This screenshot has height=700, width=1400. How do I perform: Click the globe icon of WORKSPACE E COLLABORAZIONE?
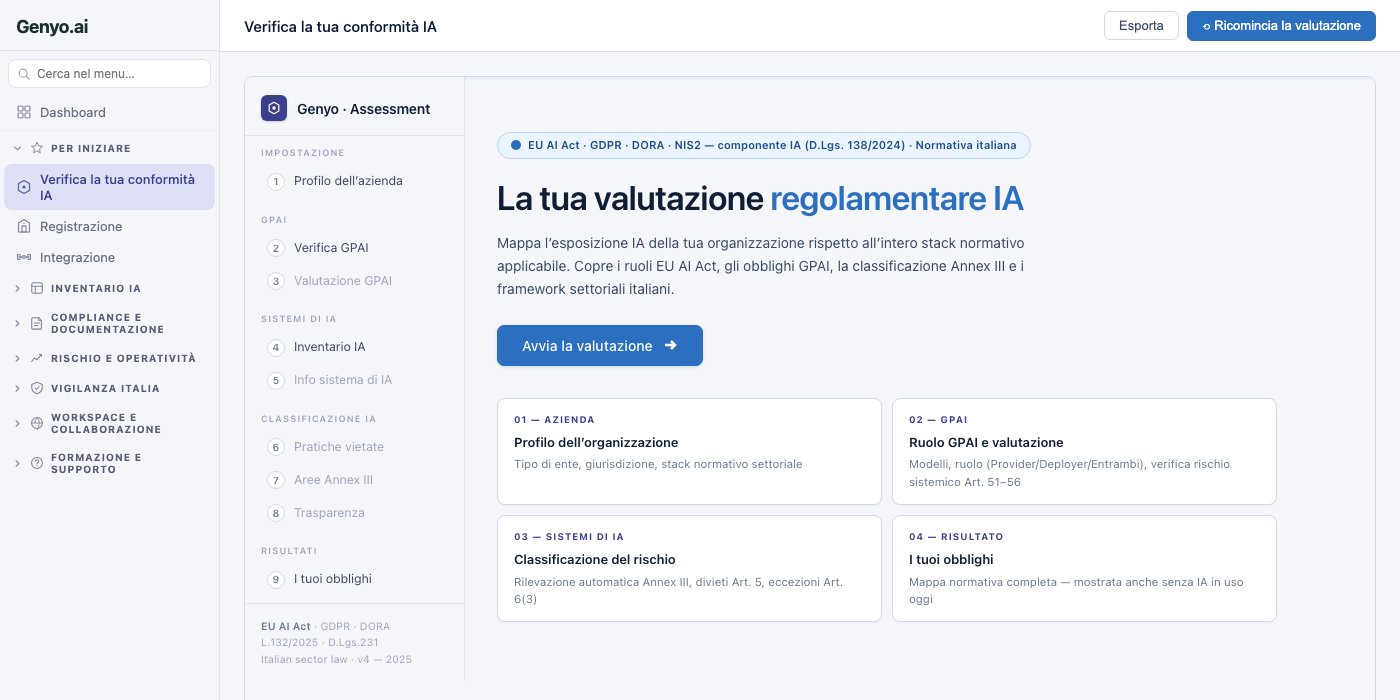coord(37,423)
